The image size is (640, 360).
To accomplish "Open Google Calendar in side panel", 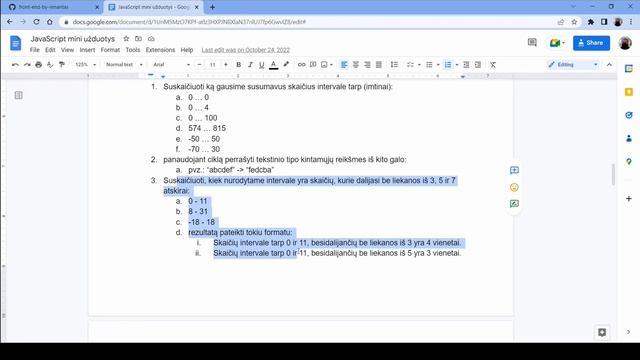I will 629,69.
